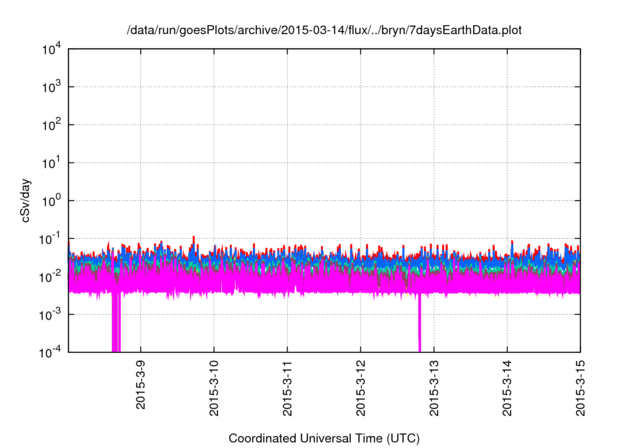Click the 2015-3-12 date label
Image resolution: width=640 pixels, height=448 pixels.
[x=360, y=388]
